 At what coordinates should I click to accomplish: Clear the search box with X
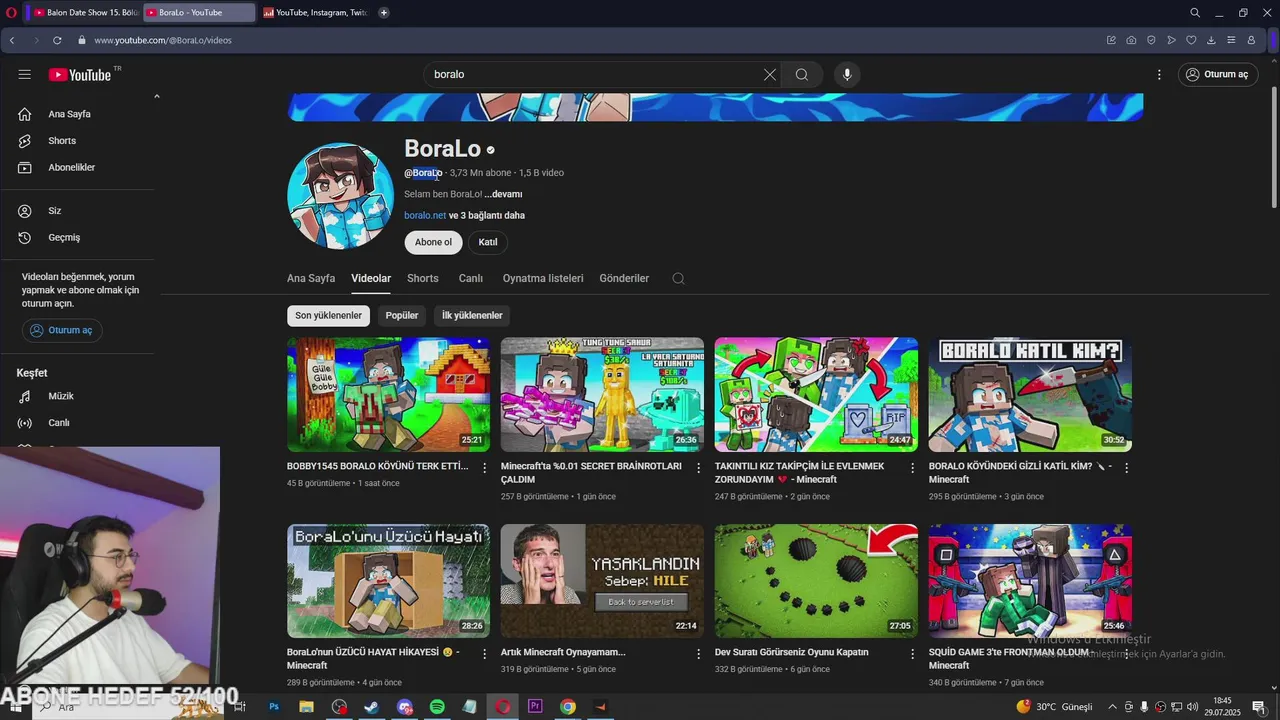tap(770, 74)
